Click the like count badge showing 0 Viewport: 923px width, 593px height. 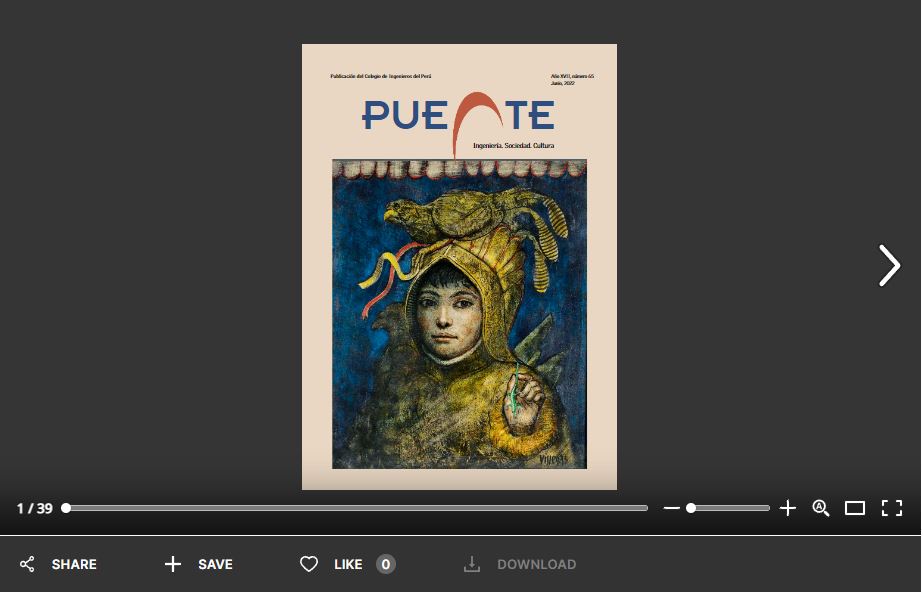386,564
